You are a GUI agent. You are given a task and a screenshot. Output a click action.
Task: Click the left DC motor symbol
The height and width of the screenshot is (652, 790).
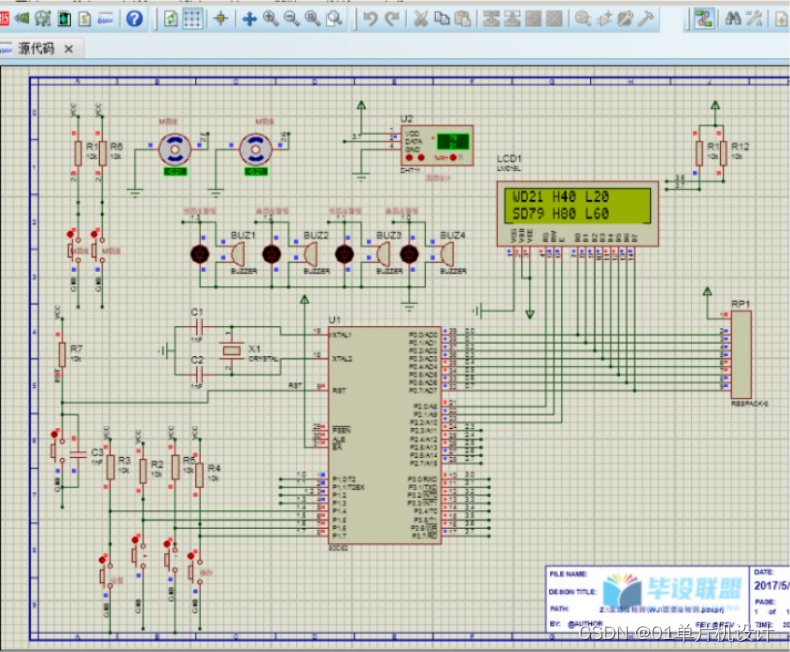(x=175, y=150)
